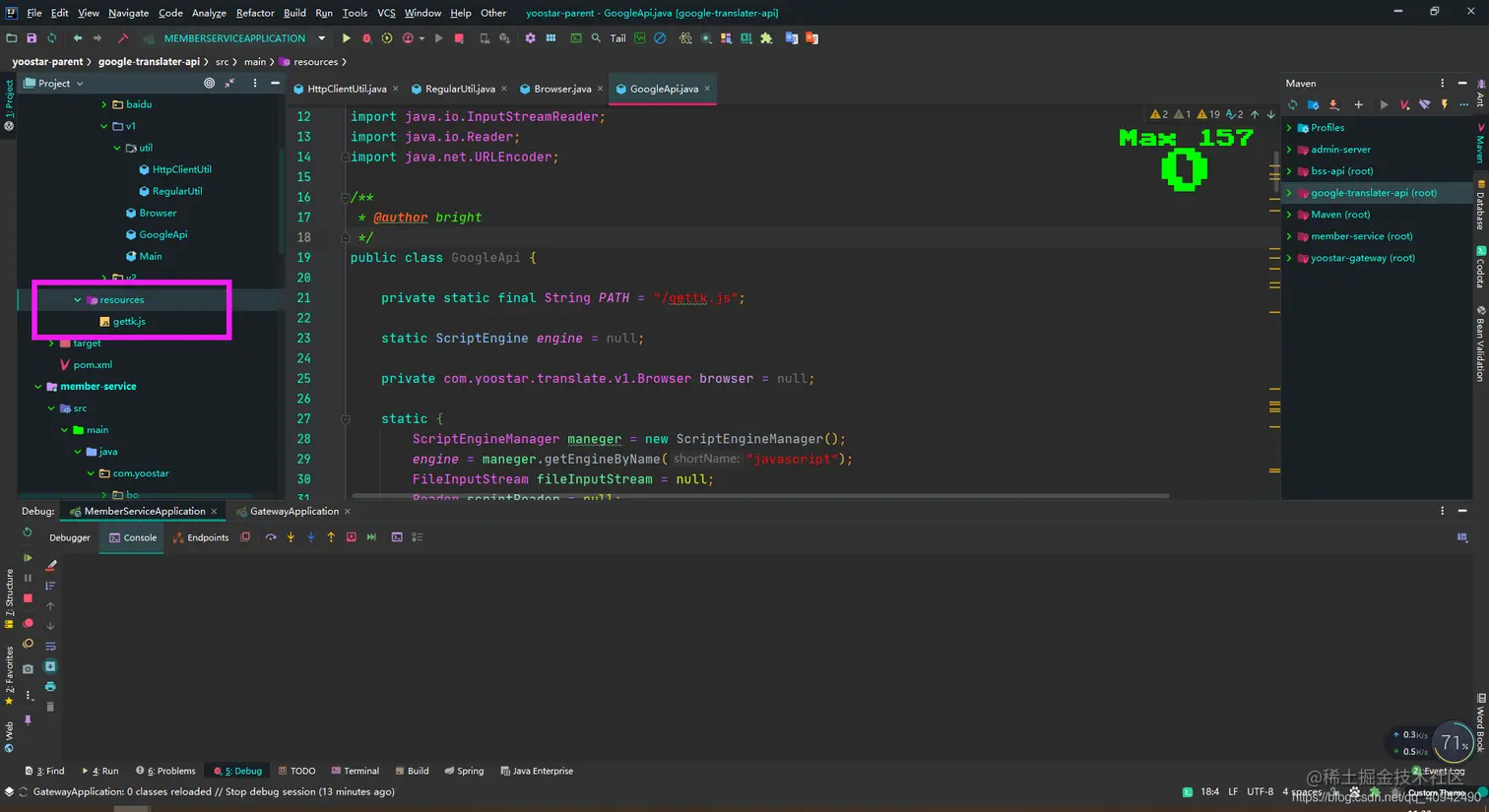Click Step Over in the debug toolbar
This screenshot has width=1489, height=812.
coord(271,537)
